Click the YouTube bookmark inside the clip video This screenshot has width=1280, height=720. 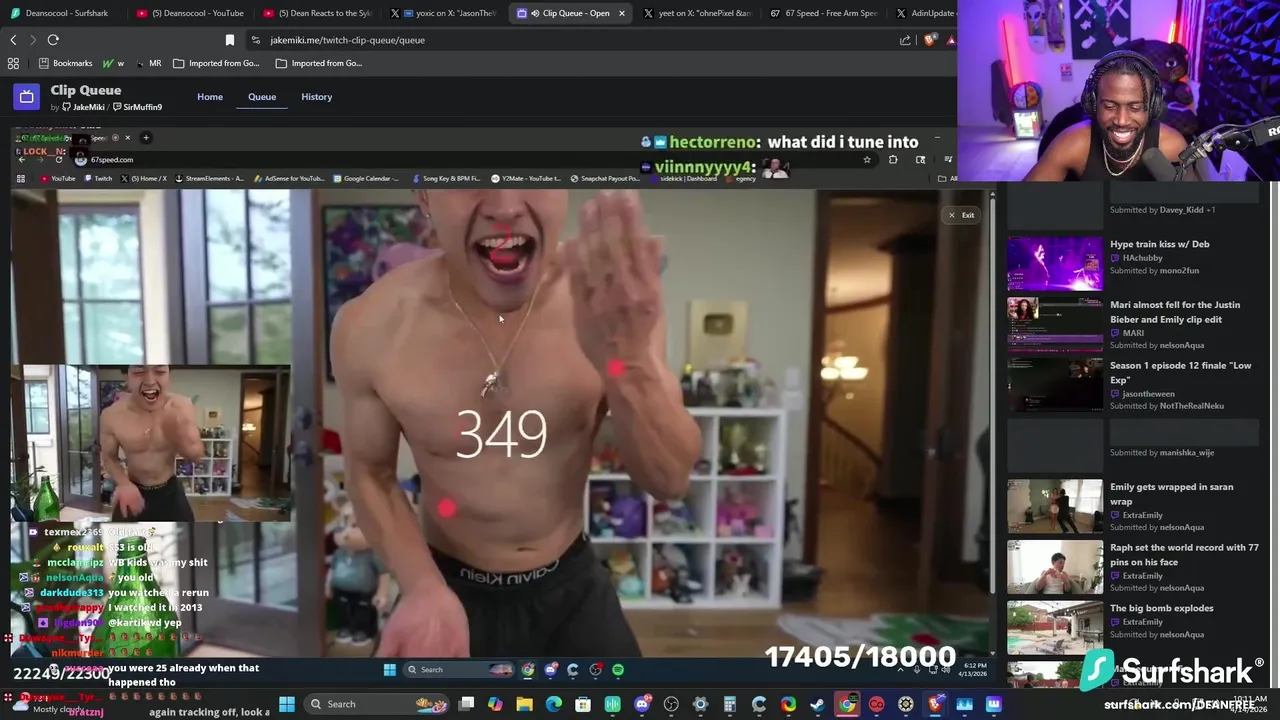pyautogui.click(x=58, y=178)
